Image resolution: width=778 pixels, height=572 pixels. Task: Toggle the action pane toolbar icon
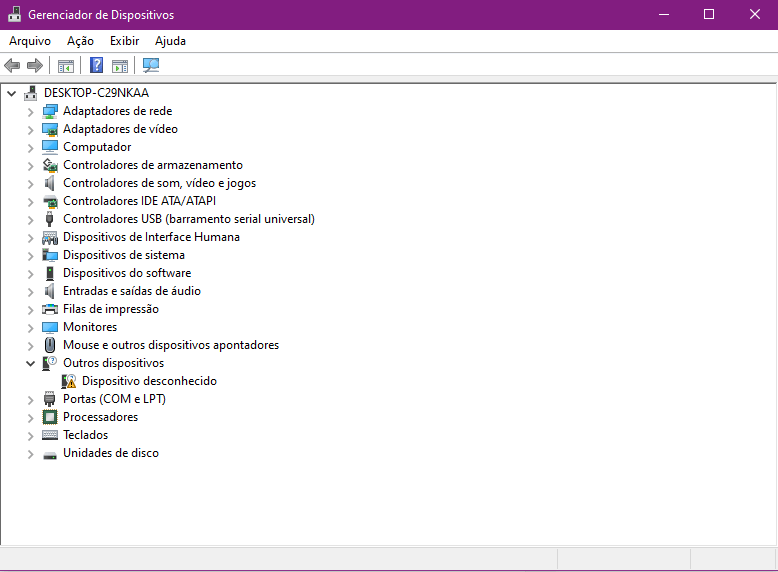(120, 65)
